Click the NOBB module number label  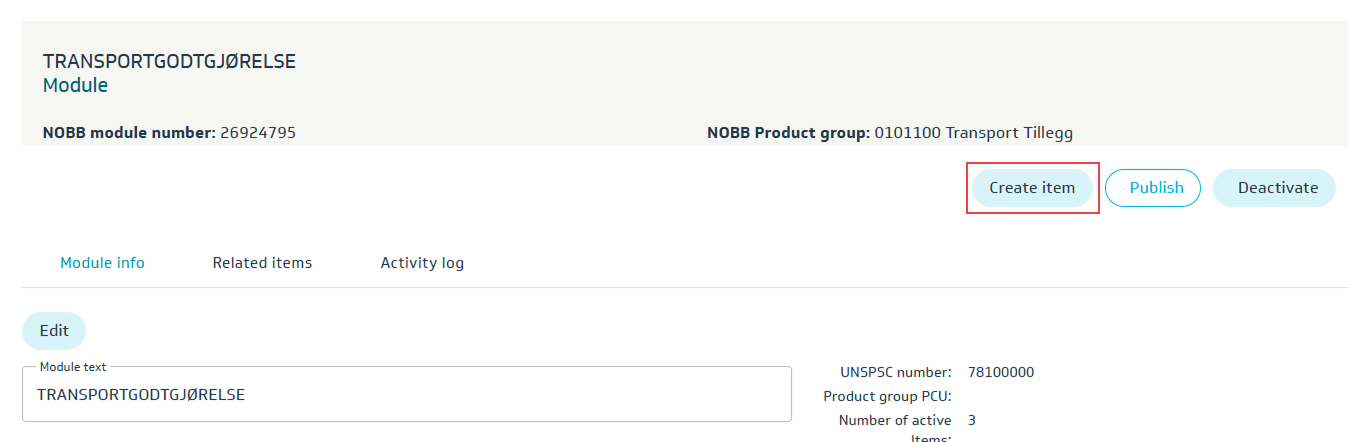click(129, 133)
